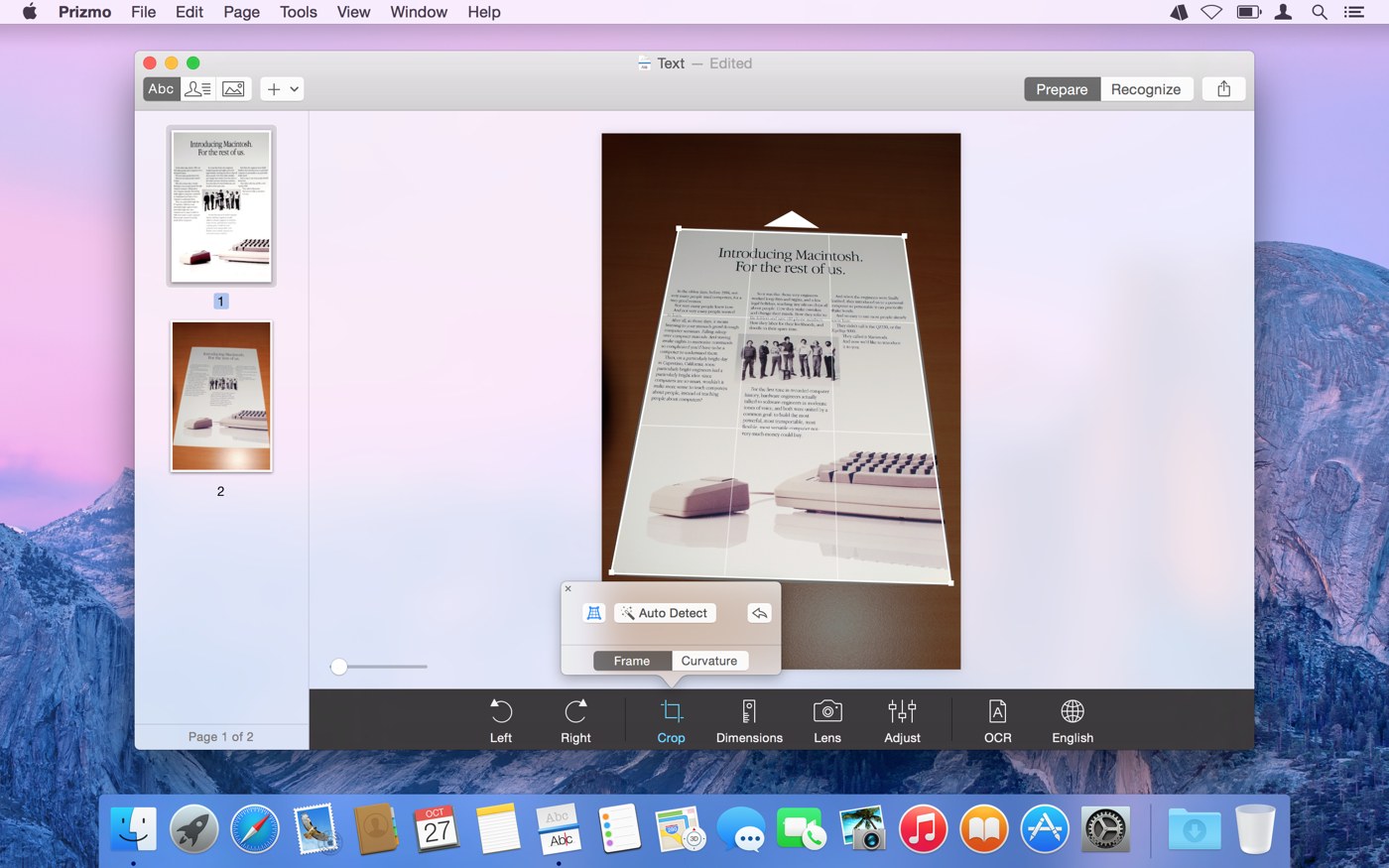Click the document title Text
Screen dimensions: 1389x868
click(x=671, y=63)
